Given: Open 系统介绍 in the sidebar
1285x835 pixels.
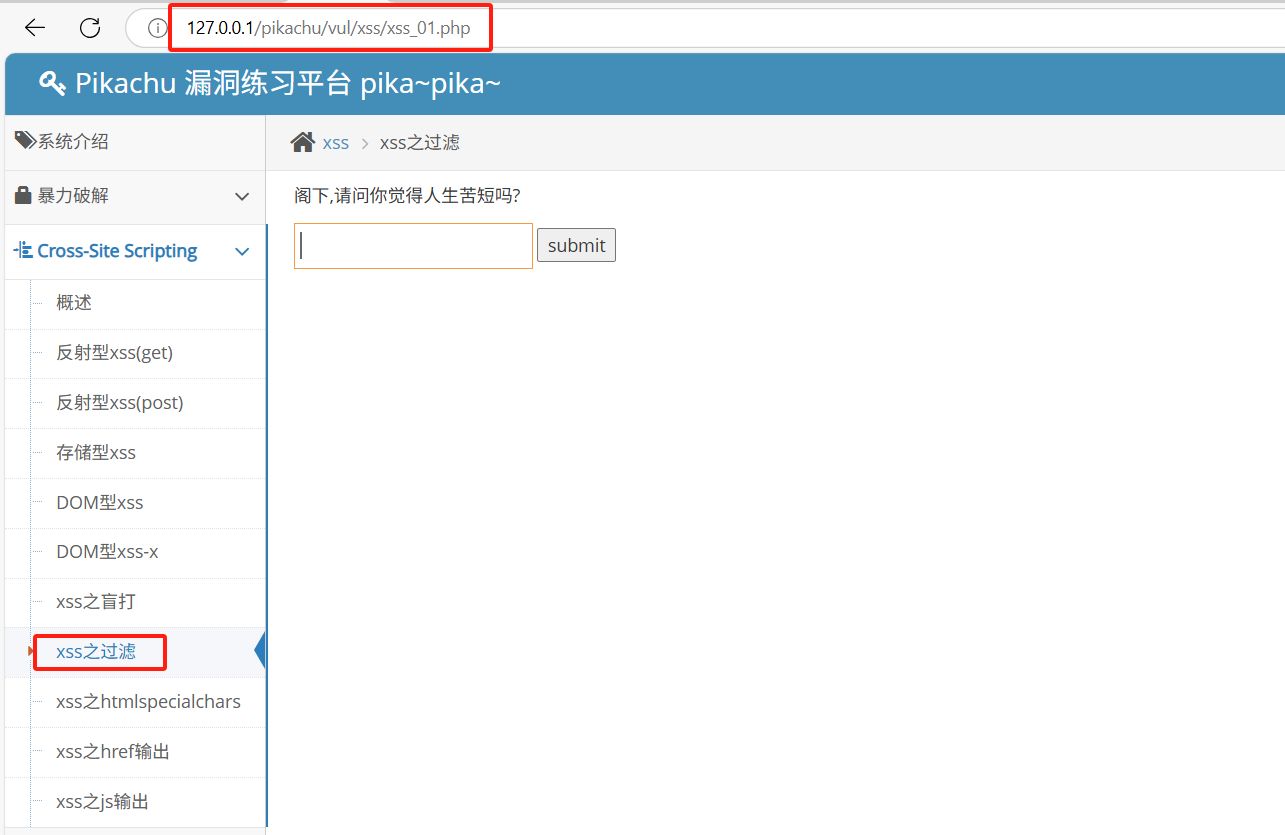Looking at the screenshot, I should 73,142.
